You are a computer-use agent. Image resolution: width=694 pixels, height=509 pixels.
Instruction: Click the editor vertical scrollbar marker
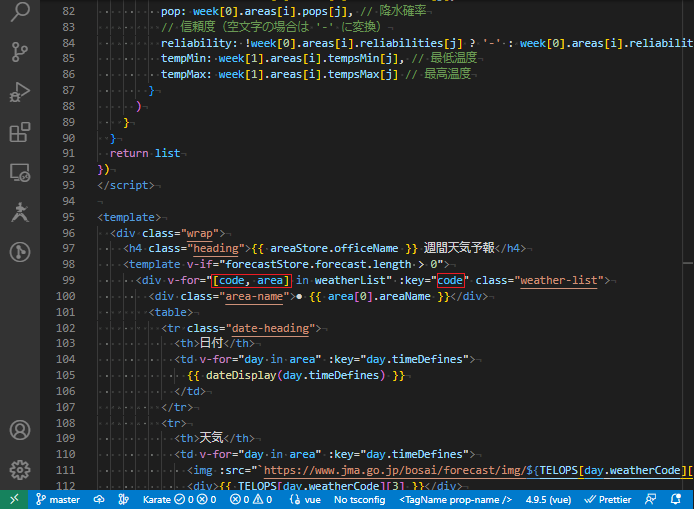coord(688,264)
